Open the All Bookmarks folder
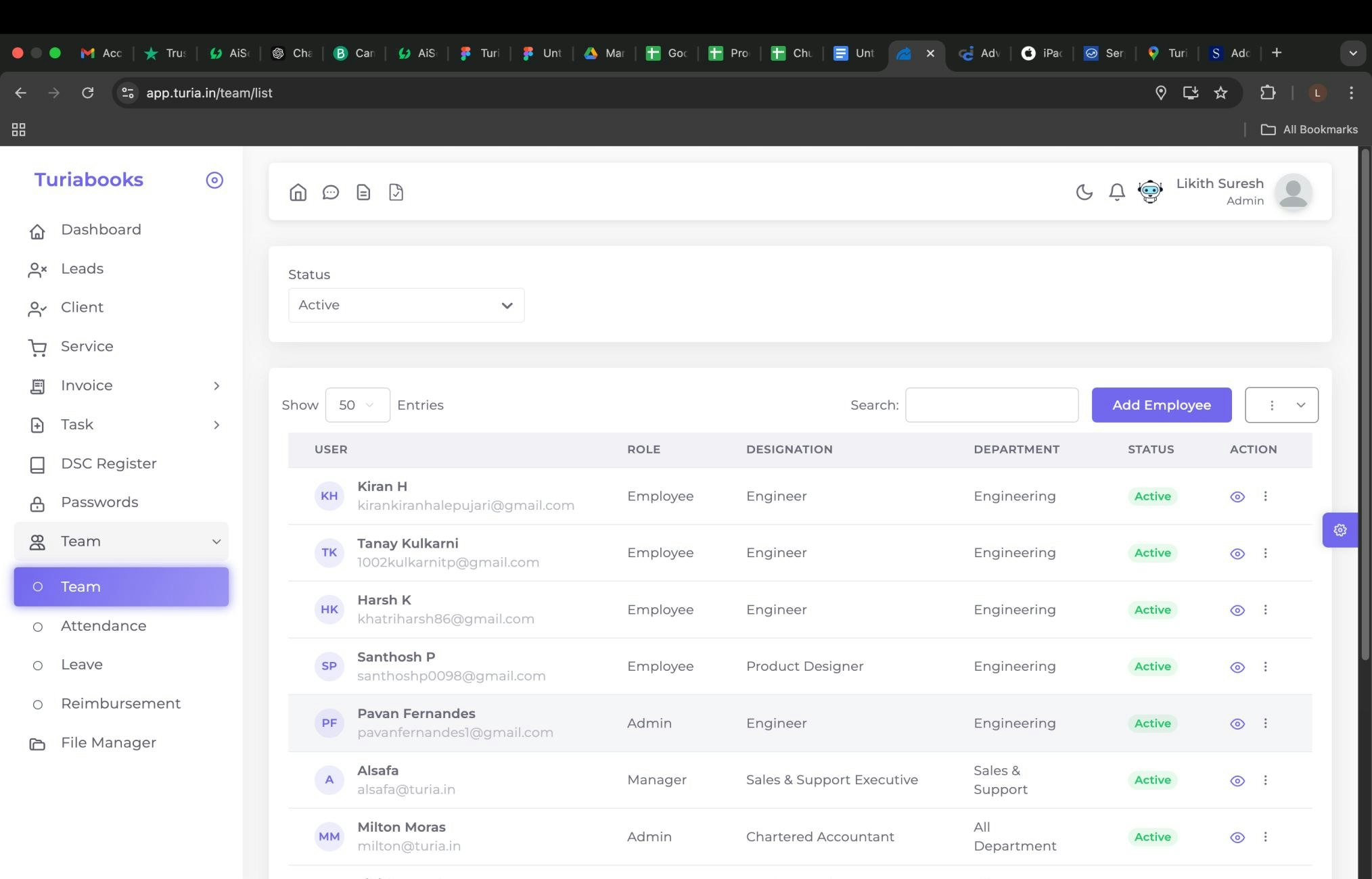The width and height of the screenshot is (1372, 879). [1309, 129]
